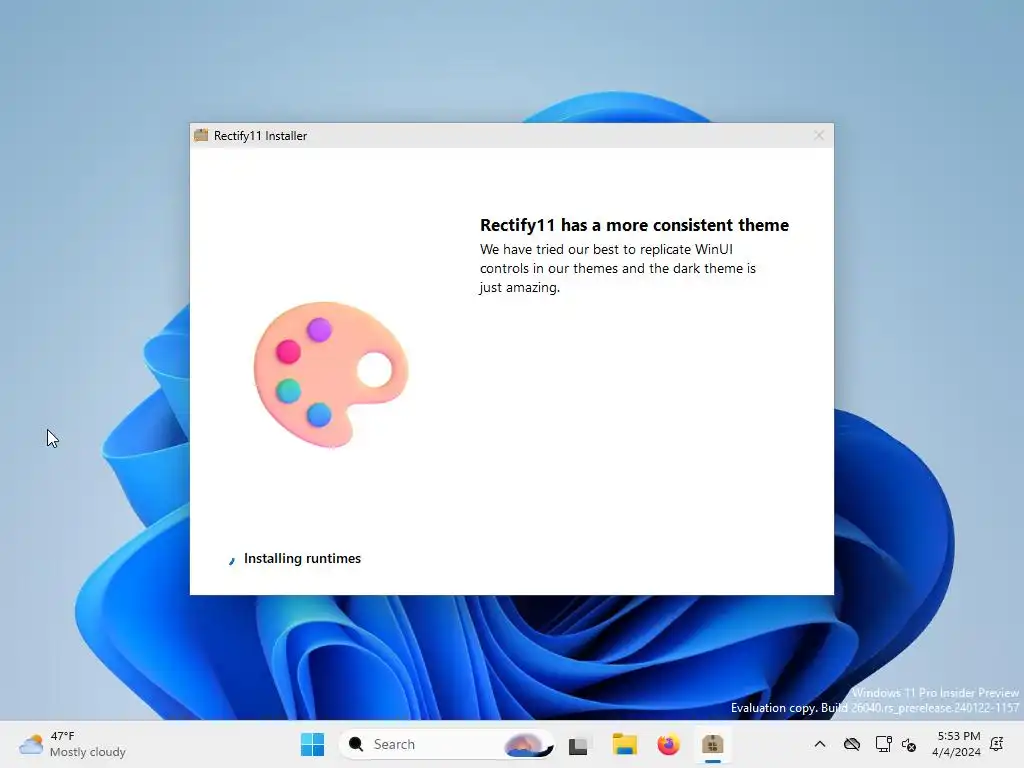Open the clock showing 5:53 PM

(x=956, y=744)
